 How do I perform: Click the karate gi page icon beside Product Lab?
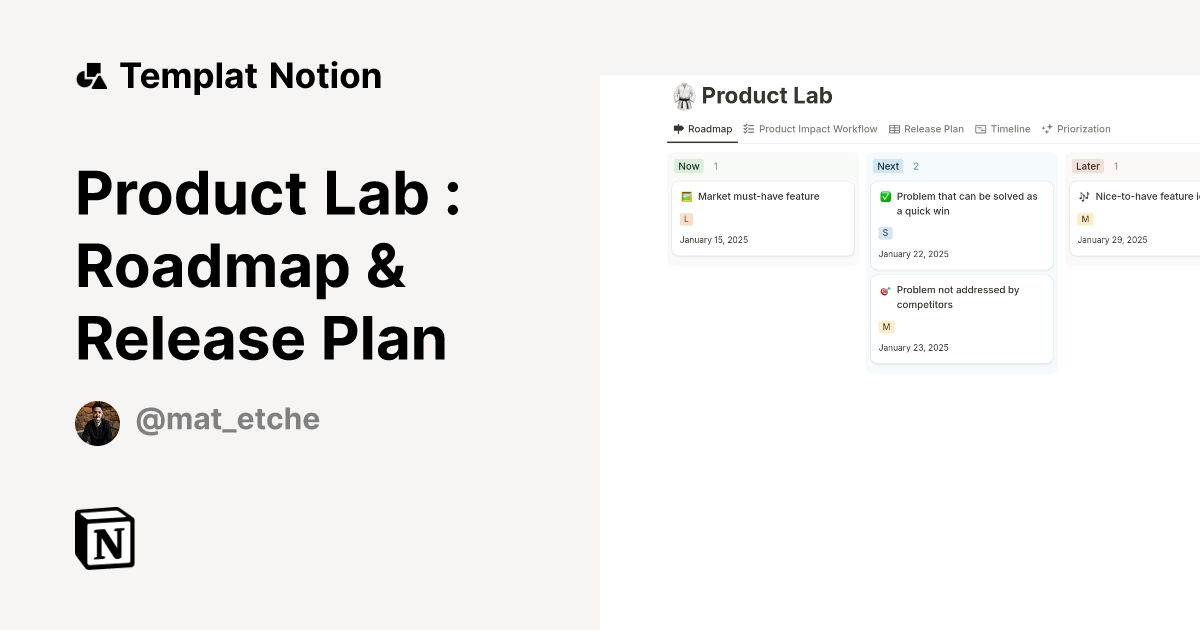pos(684,96)
